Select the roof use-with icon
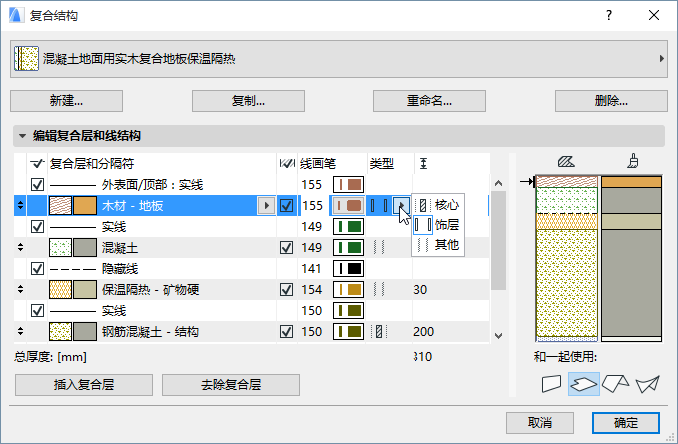 tap(615, 383)
